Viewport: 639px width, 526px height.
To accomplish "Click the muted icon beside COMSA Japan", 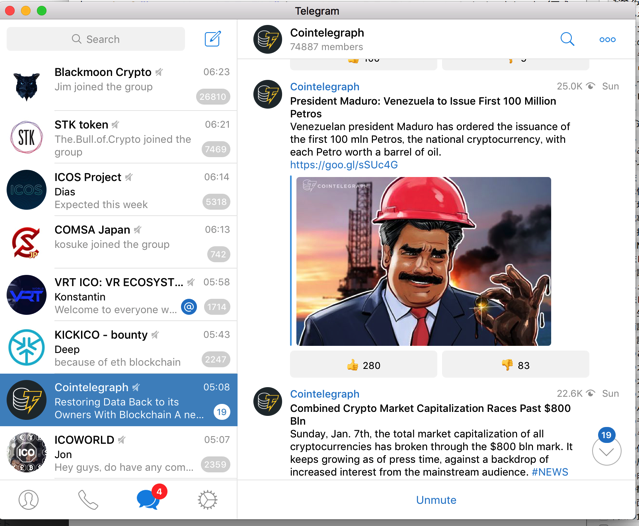I will [x=138, y=230].
